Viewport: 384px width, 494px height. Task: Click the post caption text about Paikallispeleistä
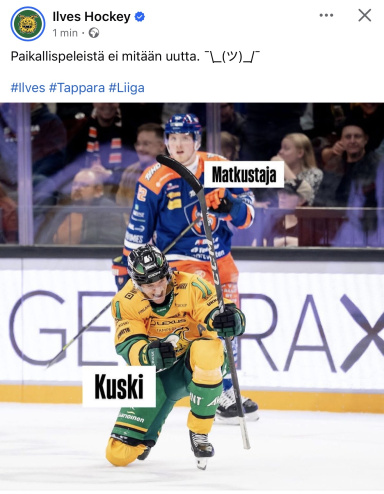click(105, 56)
